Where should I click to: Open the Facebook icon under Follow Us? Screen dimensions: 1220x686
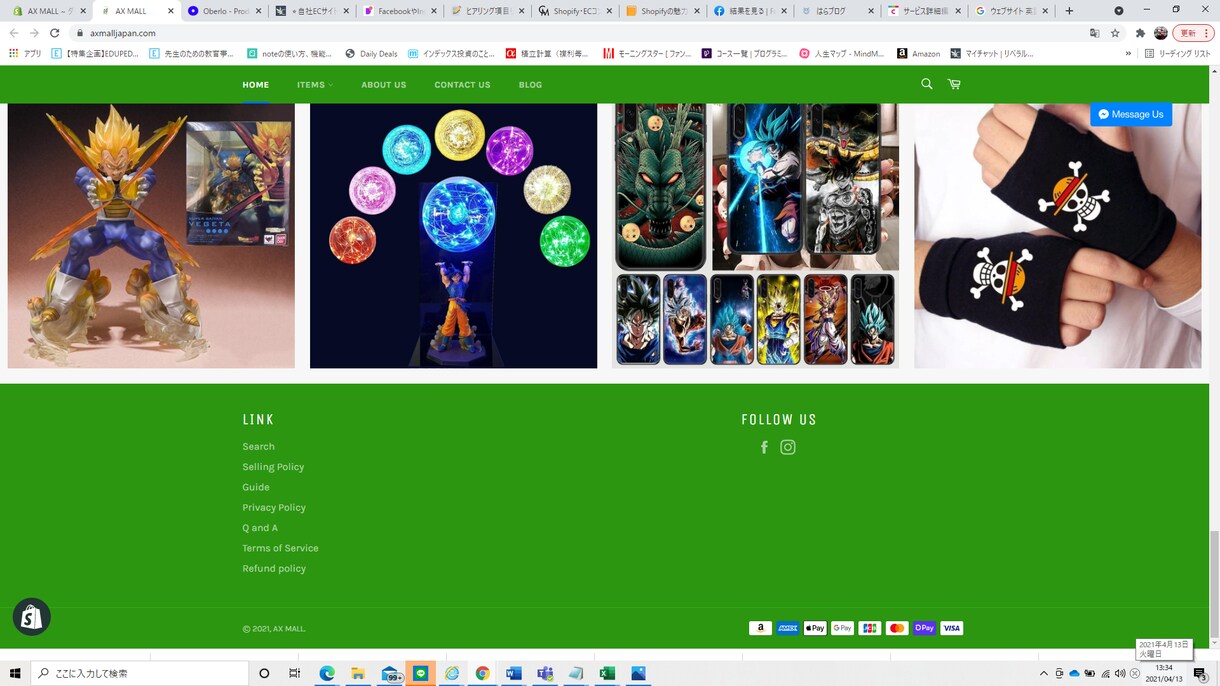[x=764, y=448]
